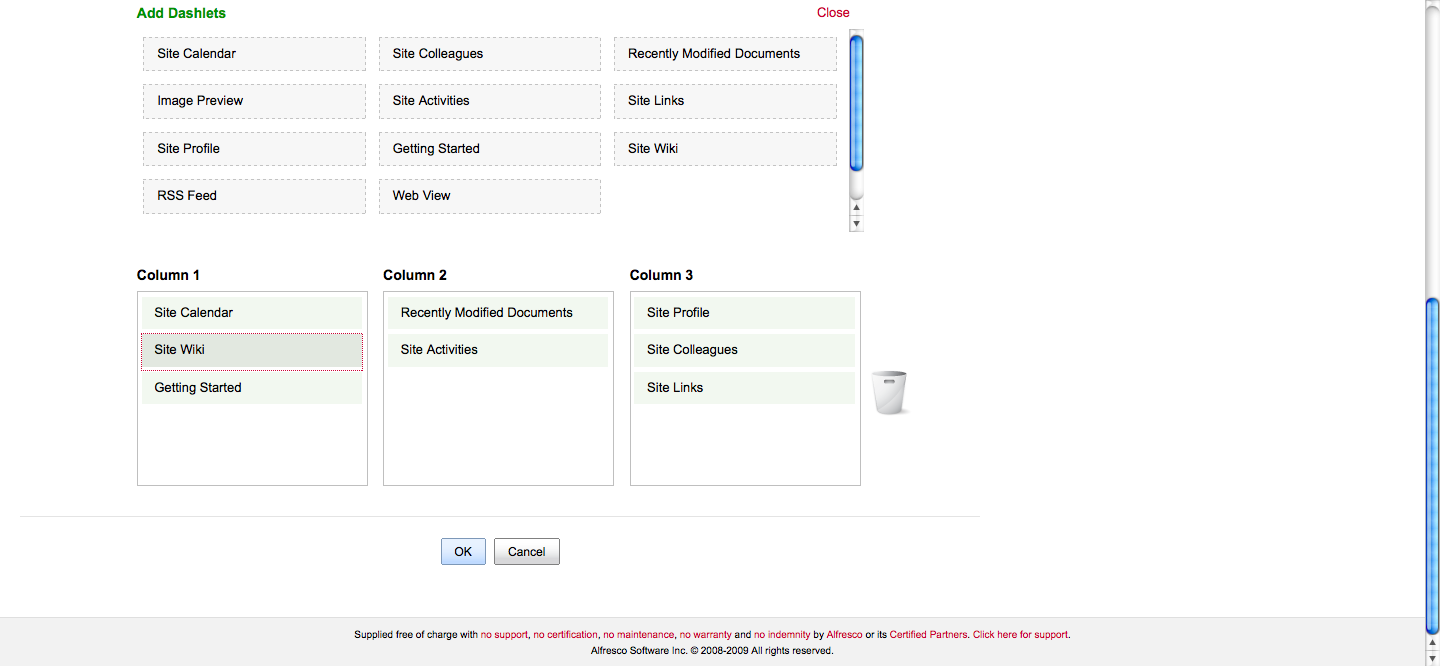
Task: Select Site Wiki in available dashlets
Action: (725, 149)
